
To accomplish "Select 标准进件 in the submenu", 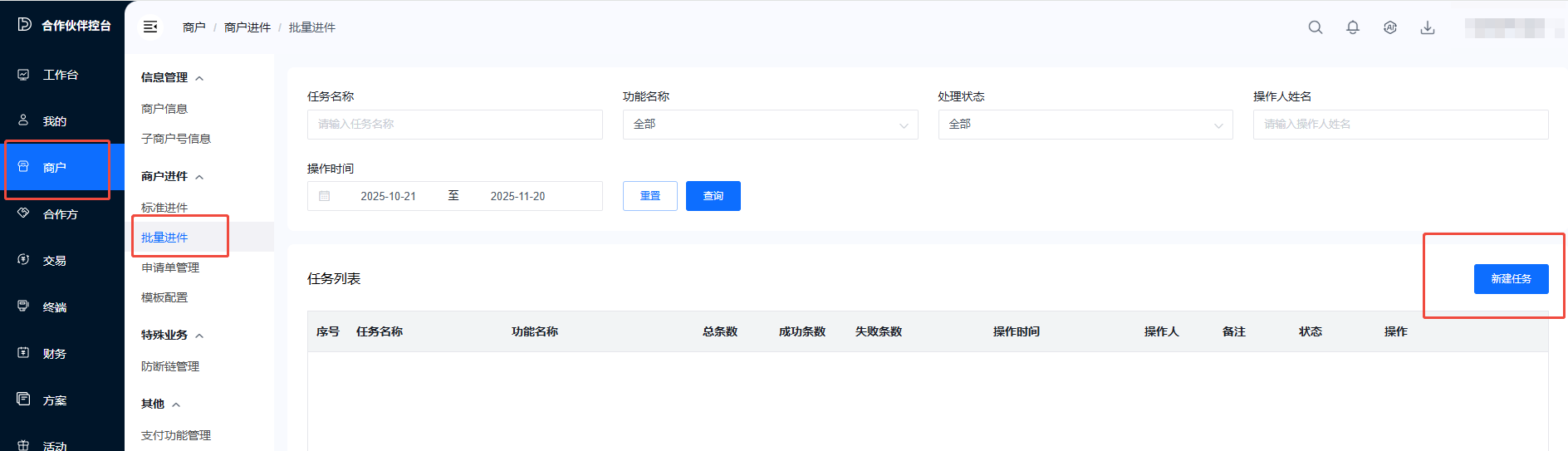I will tap(164, 208).
